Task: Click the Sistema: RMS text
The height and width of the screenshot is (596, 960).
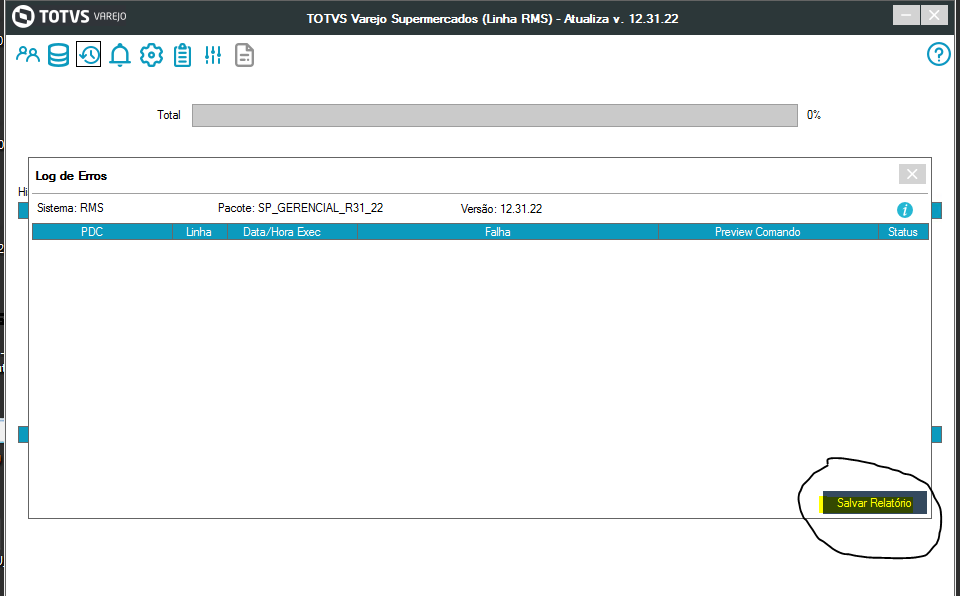Action: click(70, 208)
